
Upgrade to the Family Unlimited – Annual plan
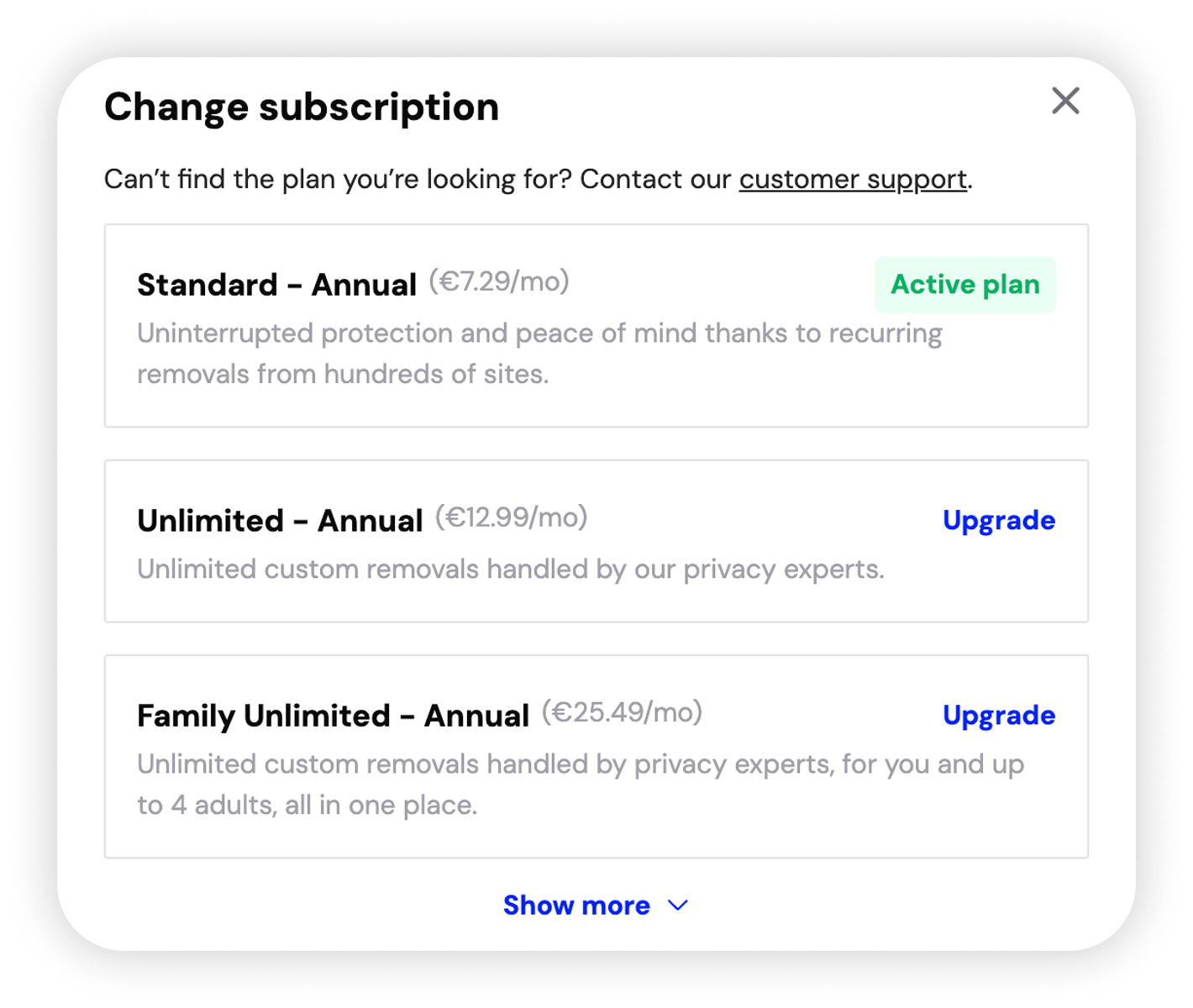[x=998, y=715]
